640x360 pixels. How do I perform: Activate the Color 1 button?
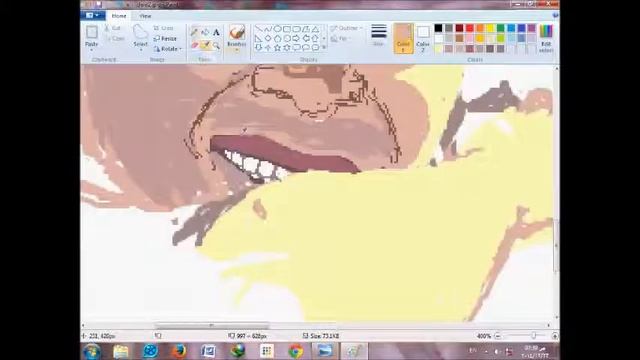click(x=403, y=38)
